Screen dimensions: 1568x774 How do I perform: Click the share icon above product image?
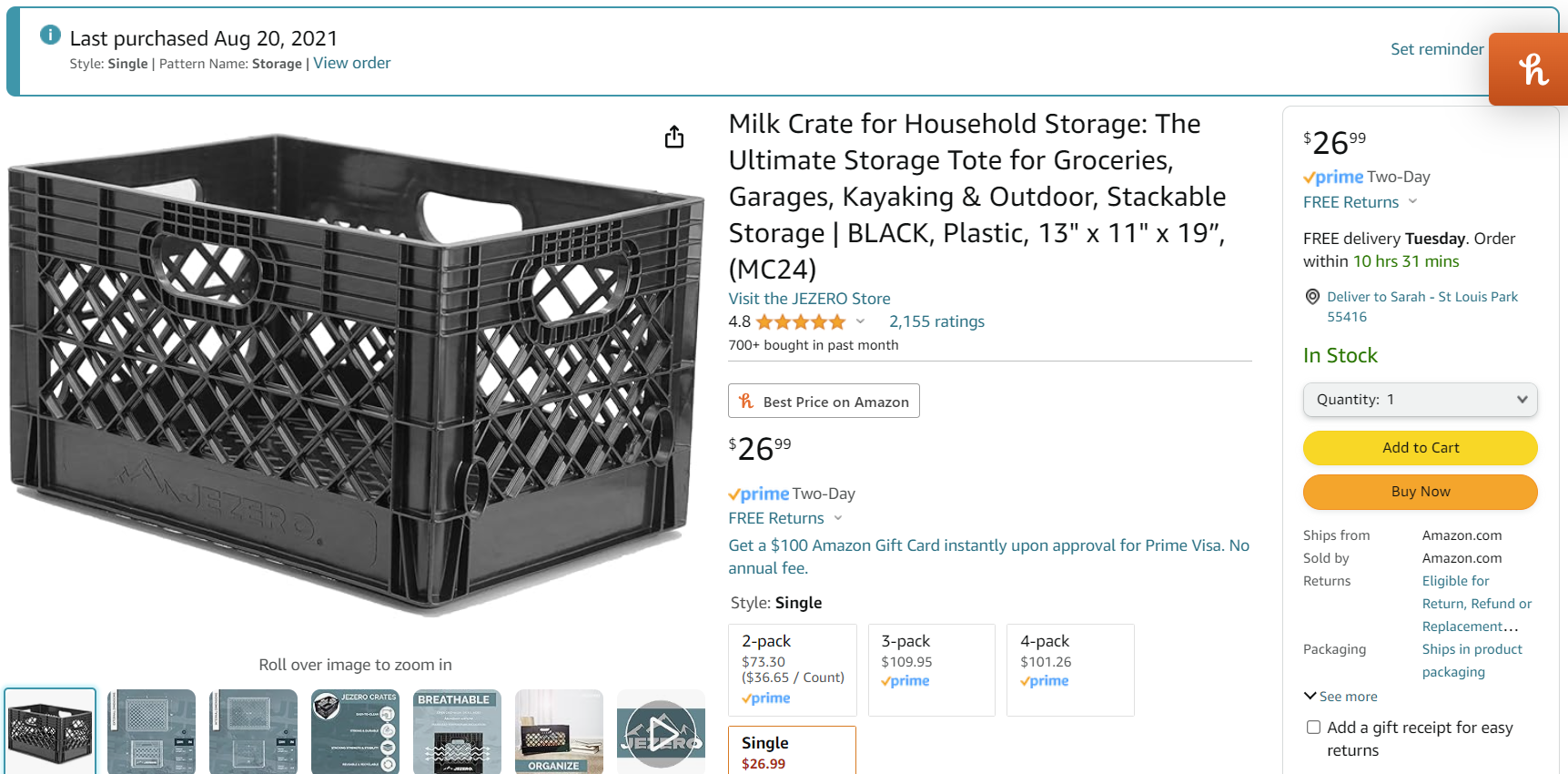point(673,137)
